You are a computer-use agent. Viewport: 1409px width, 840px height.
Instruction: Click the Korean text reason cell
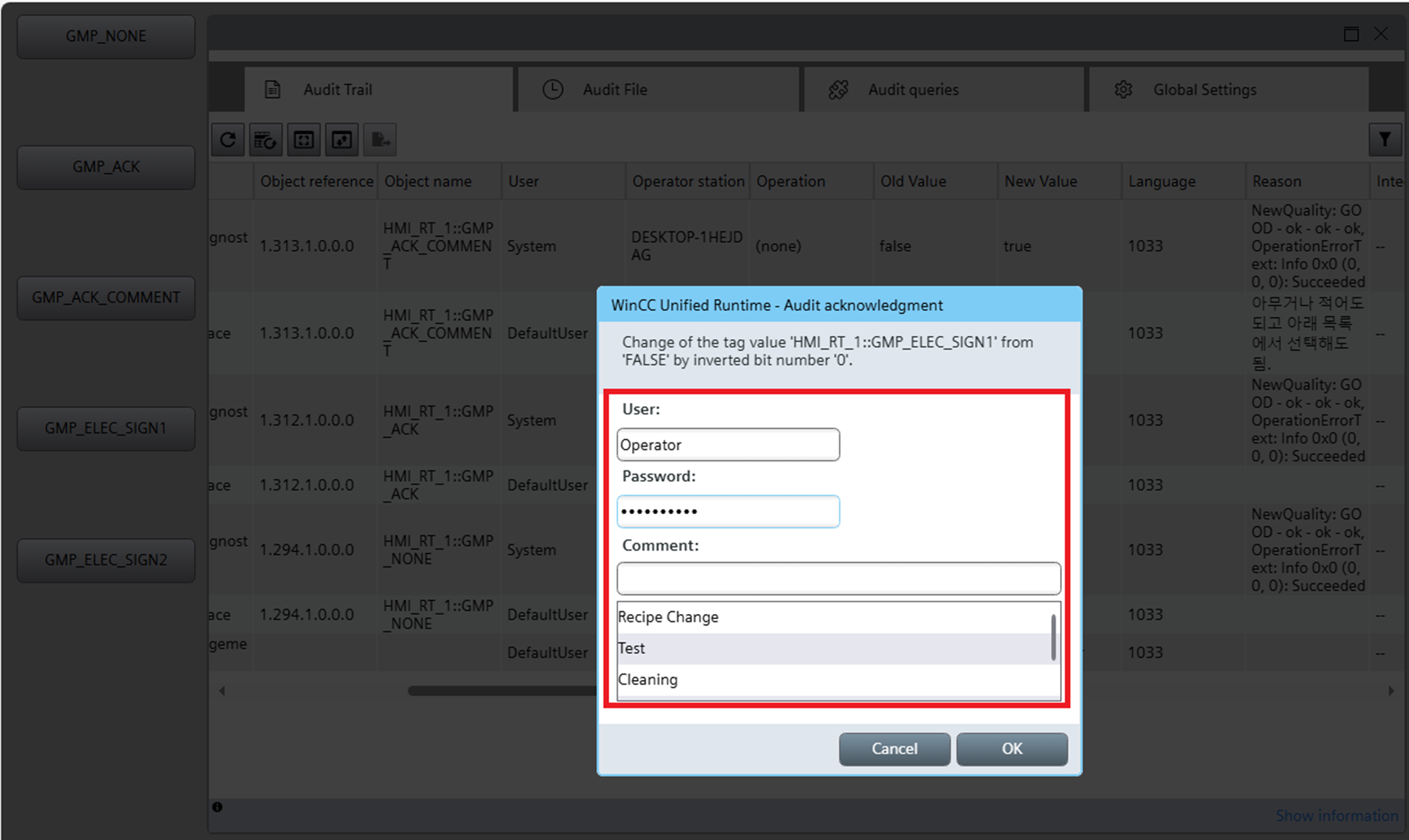[x=1307, y=333]
